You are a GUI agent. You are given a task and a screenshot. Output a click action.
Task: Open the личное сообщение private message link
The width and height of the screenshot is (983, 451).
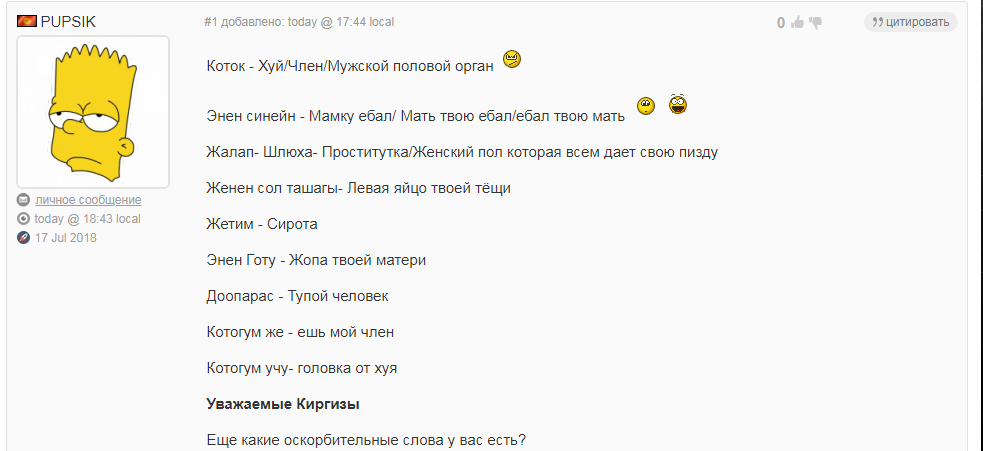[88, 200]
